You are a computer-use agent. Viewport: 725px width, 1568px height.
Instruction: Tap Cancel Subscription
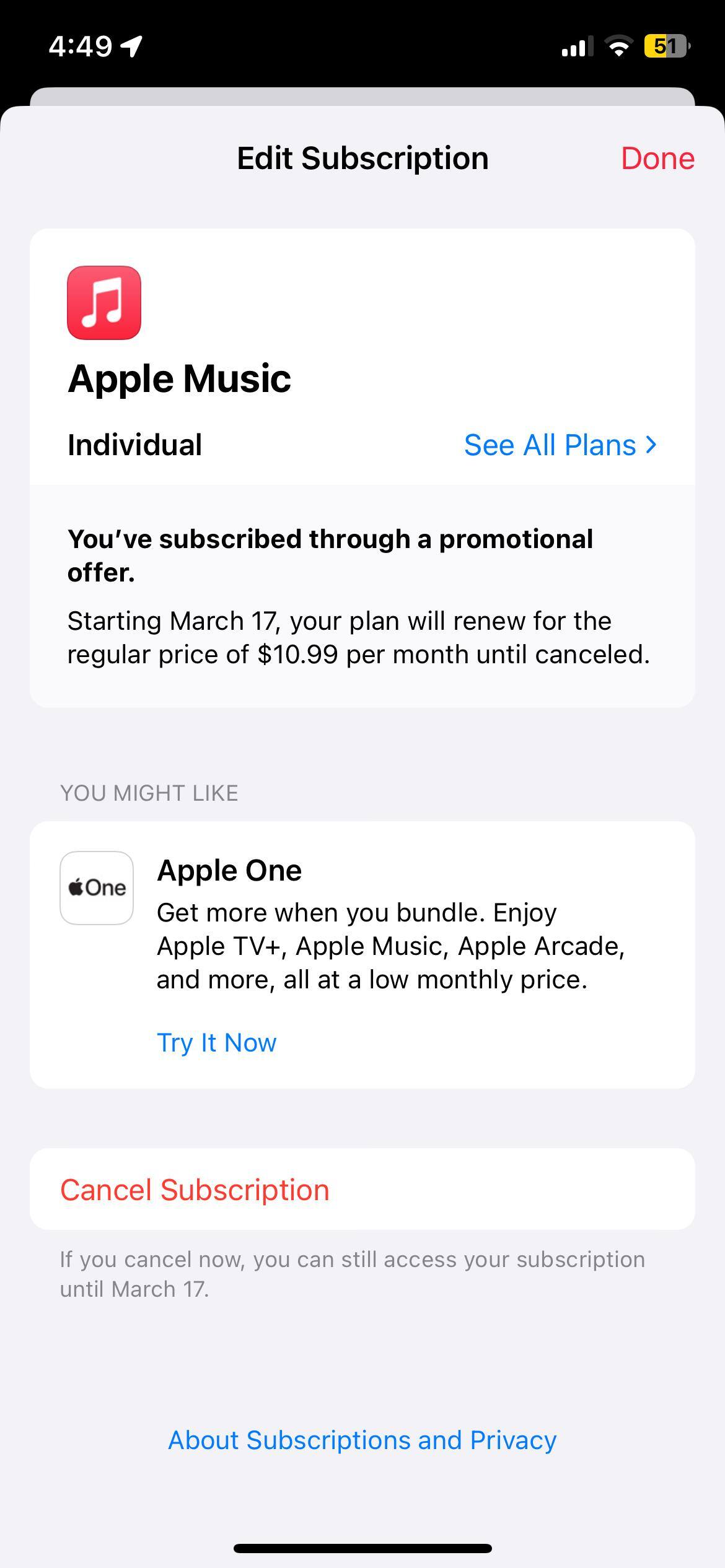point(195,1190)
